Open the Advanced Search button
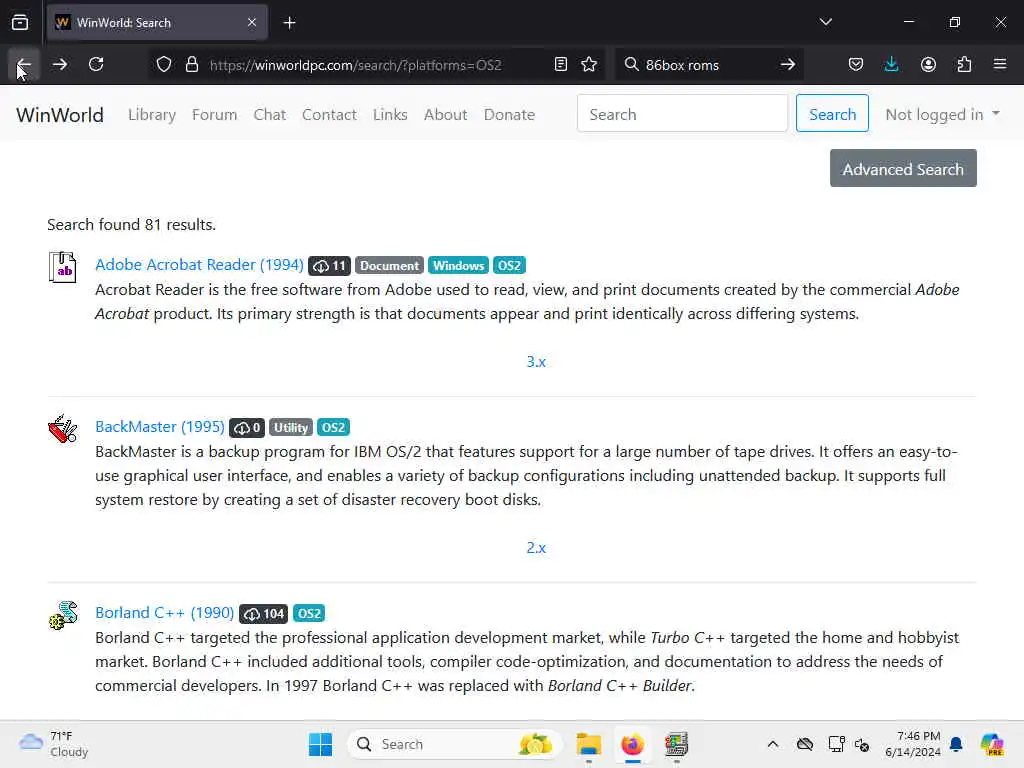Image resolution: width=1024 pixels, height=768 pixels. (x=903, y=168)
